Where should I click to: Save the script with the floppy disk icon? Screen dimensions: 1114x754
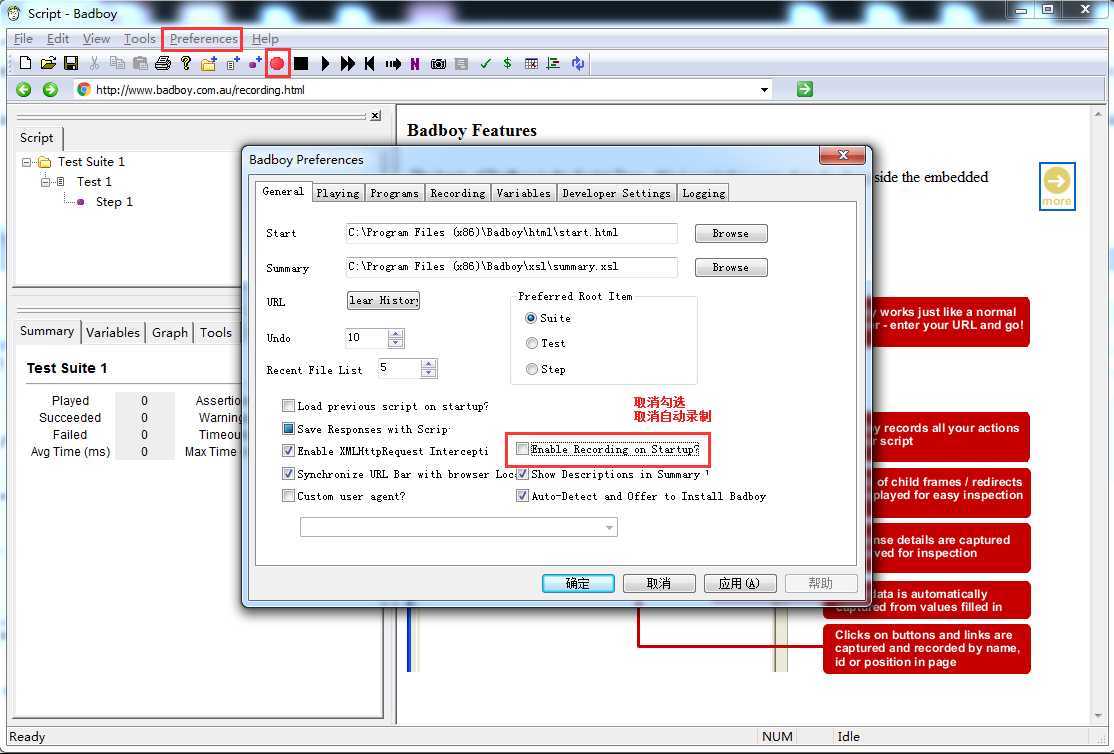tap(71, 63)
